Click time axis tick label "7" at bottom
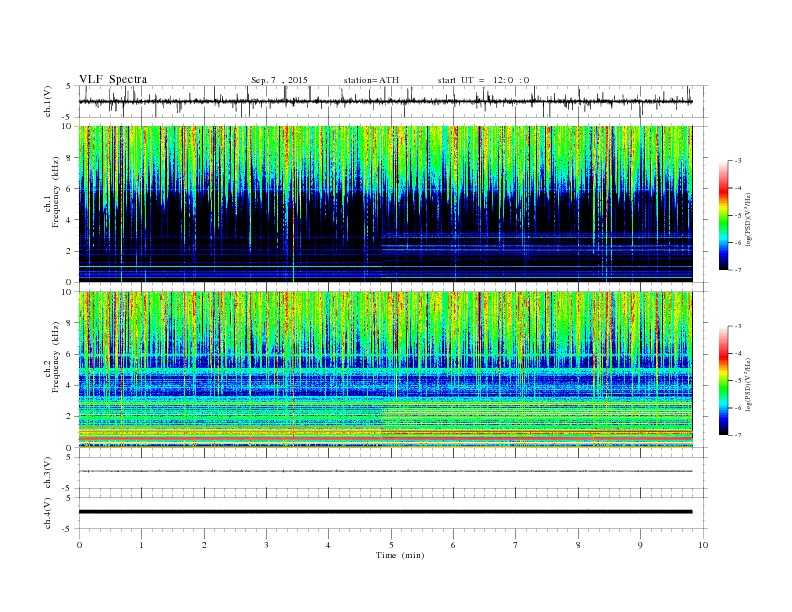792x612 pixels. [516, 545]
